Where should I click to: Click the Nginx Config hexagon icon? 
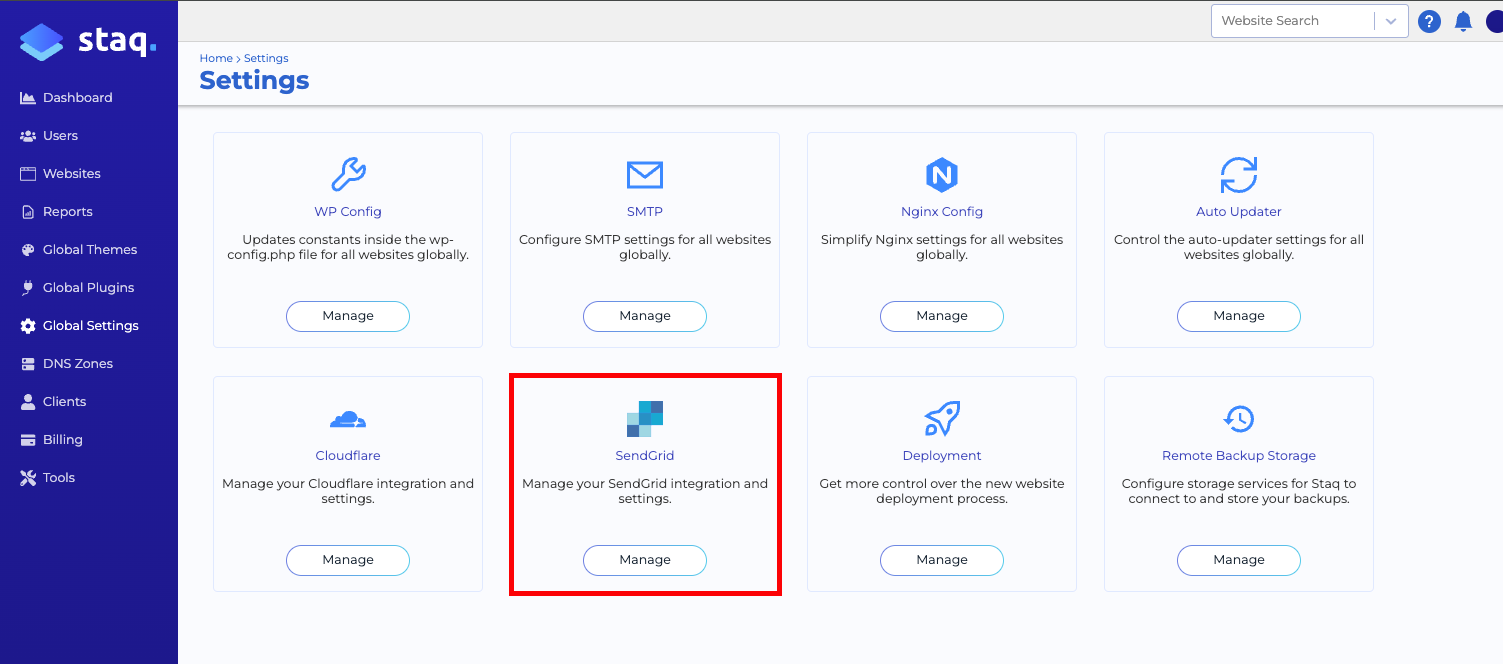tap(941, 174)
